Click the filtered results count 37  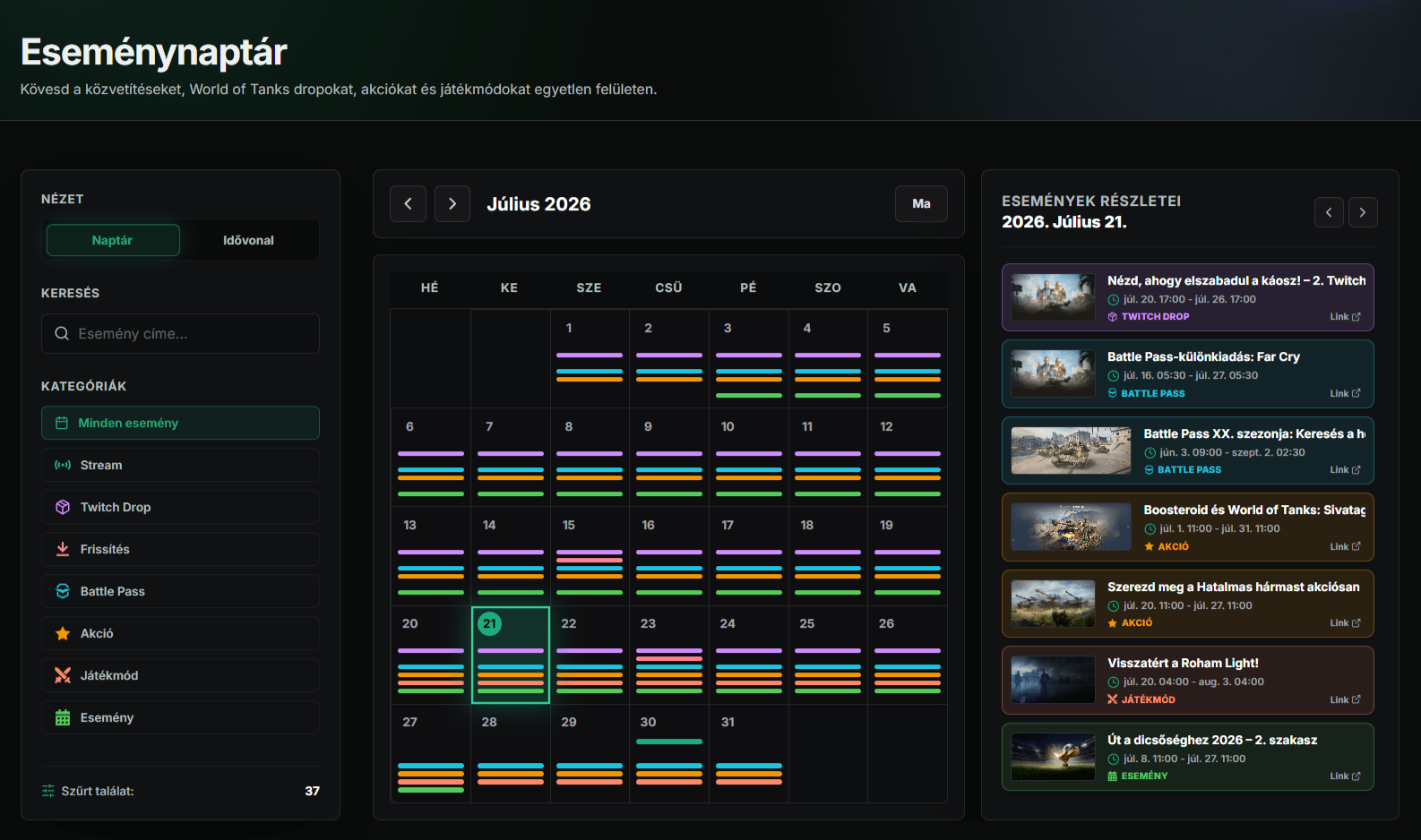[312, 791]
